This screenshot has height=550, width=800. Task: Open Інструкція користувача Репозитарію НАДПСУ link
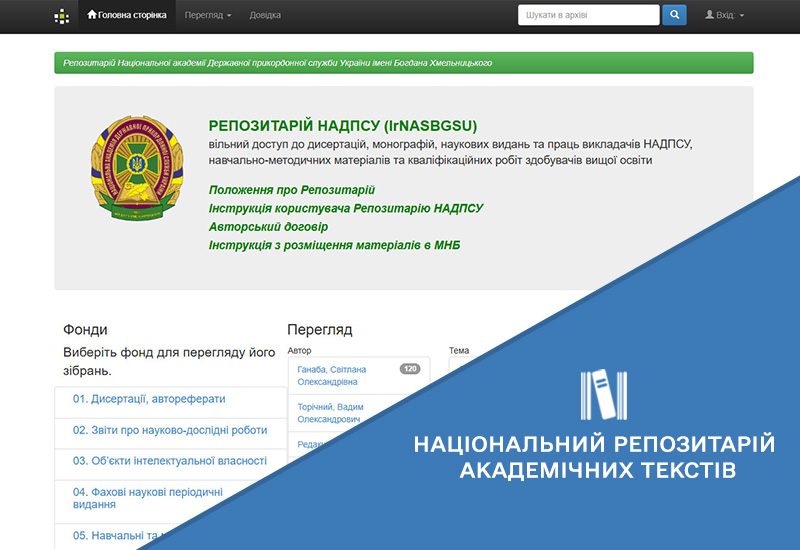345,208
